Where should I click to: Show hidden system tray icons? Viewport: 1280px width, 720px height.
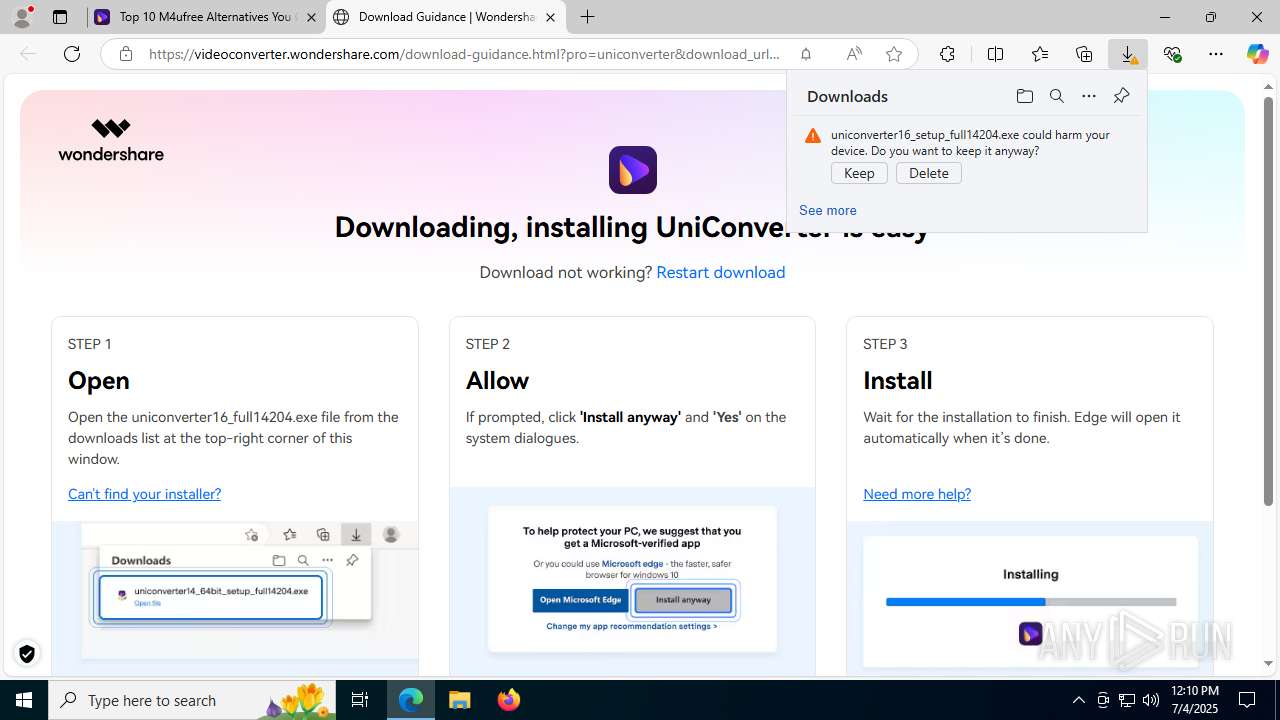coord(1078,700)
